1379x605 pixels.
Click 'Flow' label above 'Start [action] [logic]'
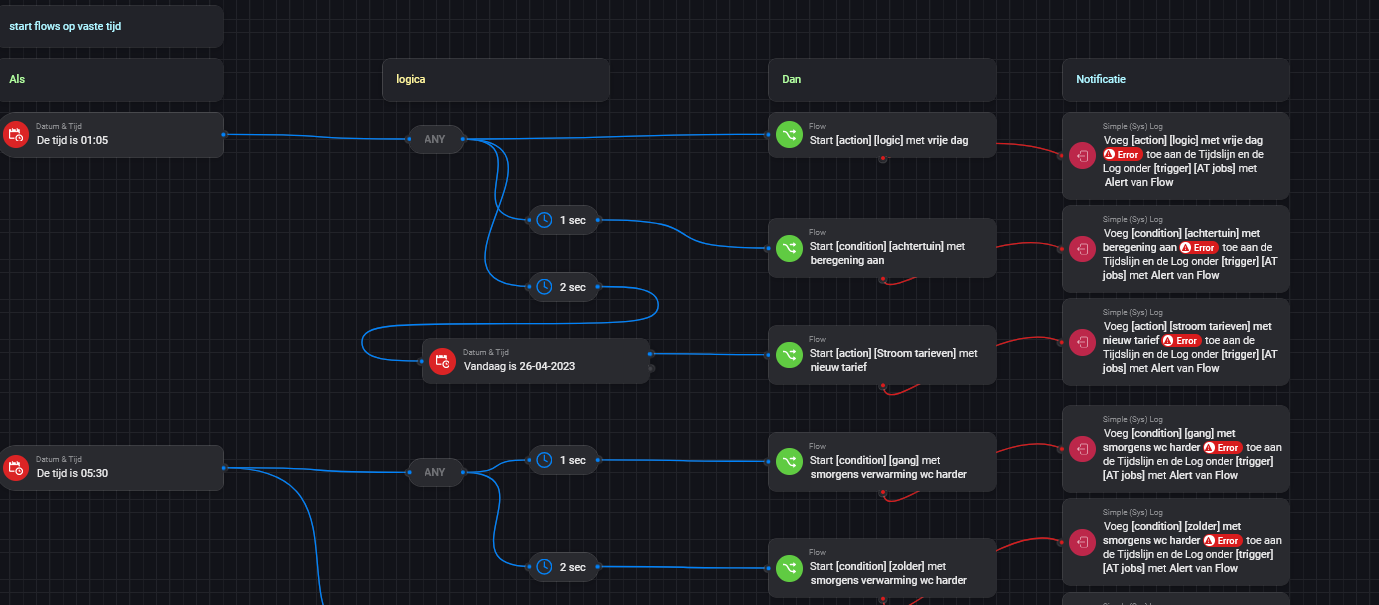click(818, 126)
